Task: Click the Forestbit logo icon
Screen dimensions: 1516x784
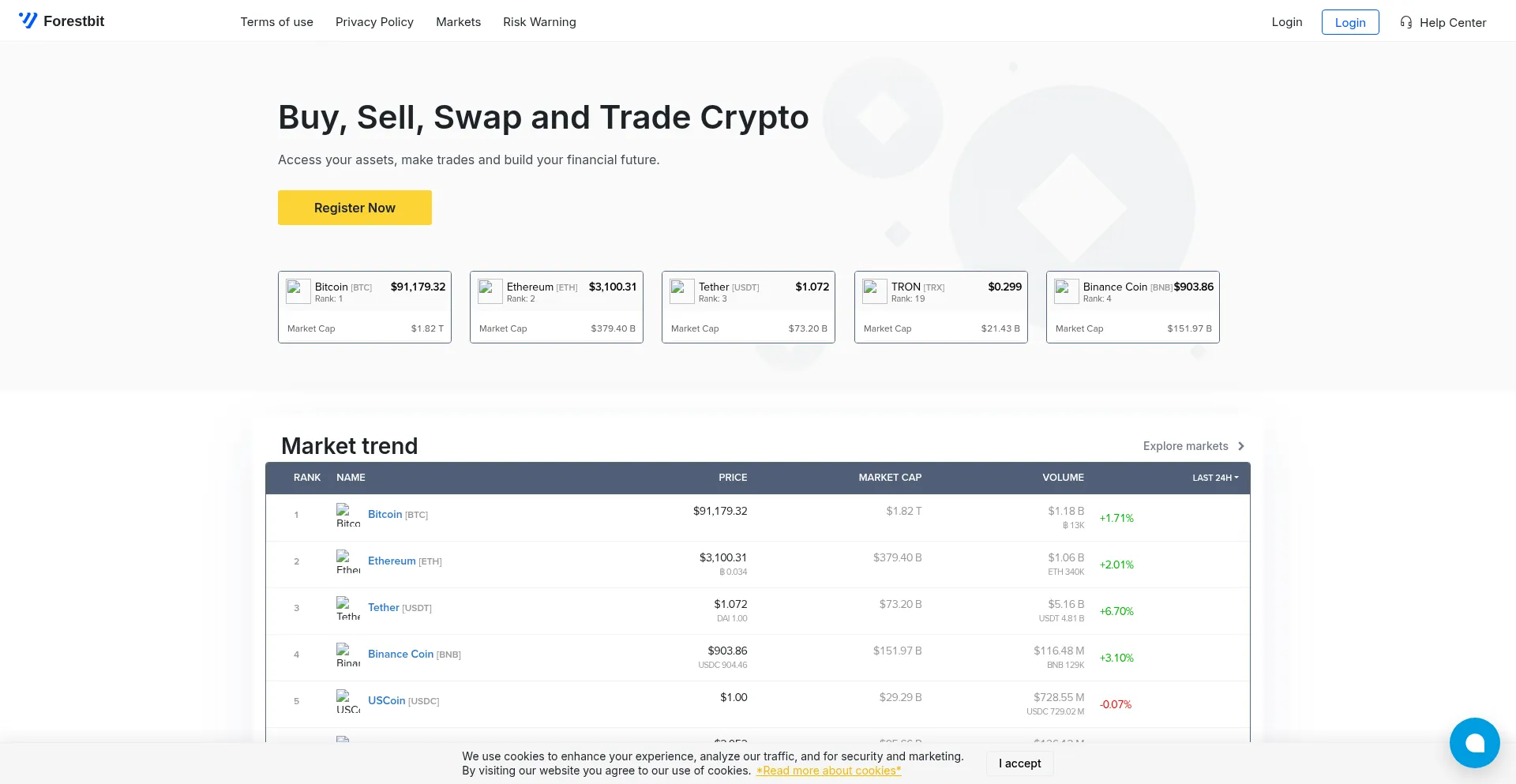Action: [29, 21]
